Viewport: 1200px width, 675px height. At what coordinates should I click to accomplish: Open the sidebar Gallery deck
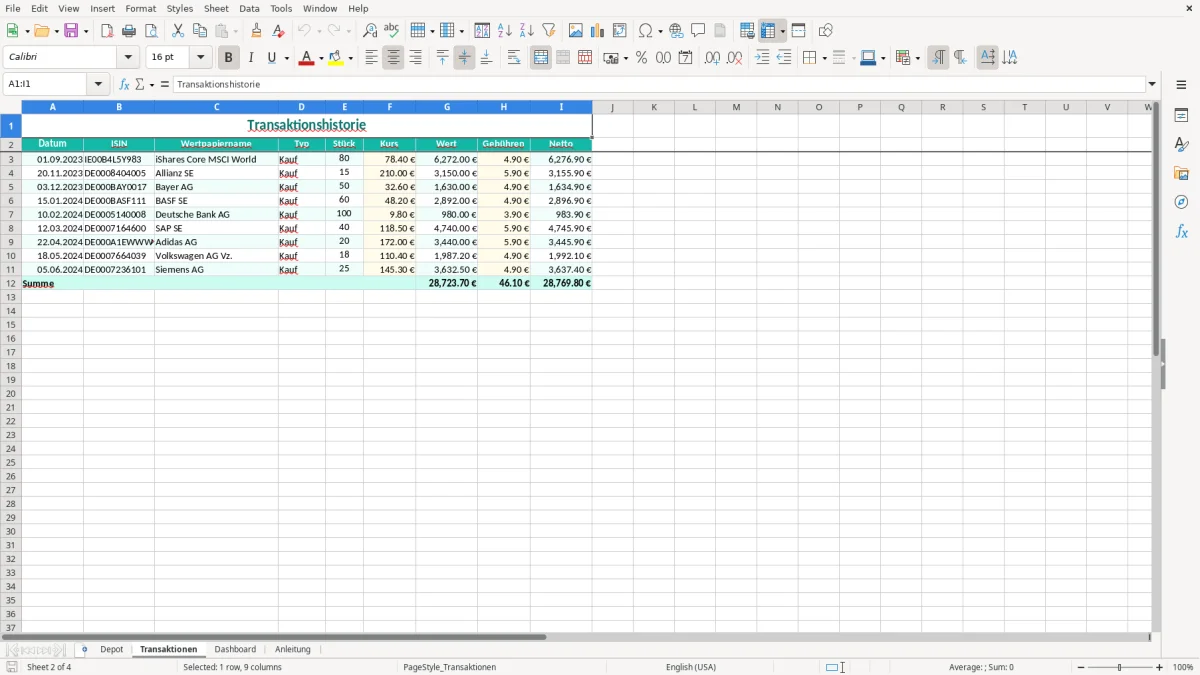click(1181, 174)
